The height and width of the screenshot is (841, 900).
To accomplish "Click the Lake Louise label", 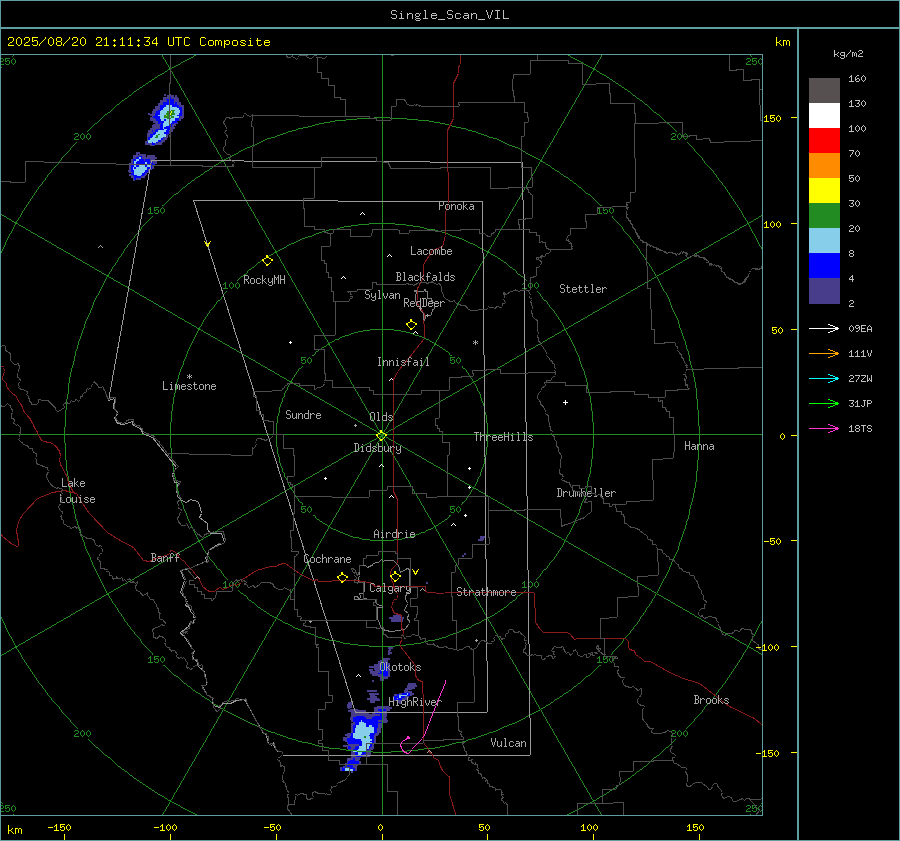I will (x=77, y=491).
